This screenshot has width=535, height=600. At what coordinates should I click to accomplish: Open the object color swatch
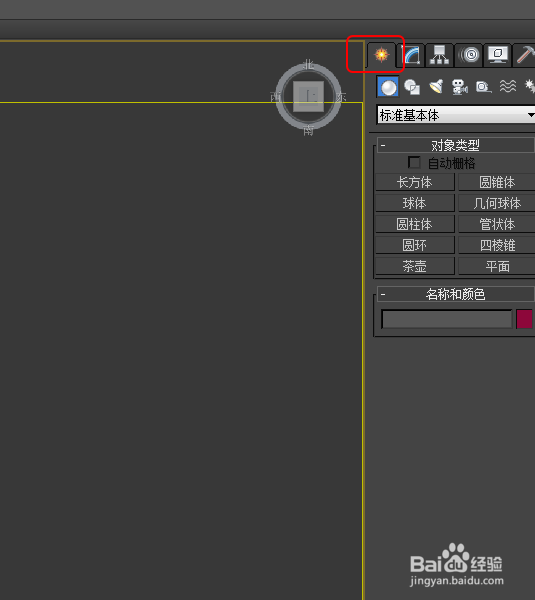[x=524, y=319]
